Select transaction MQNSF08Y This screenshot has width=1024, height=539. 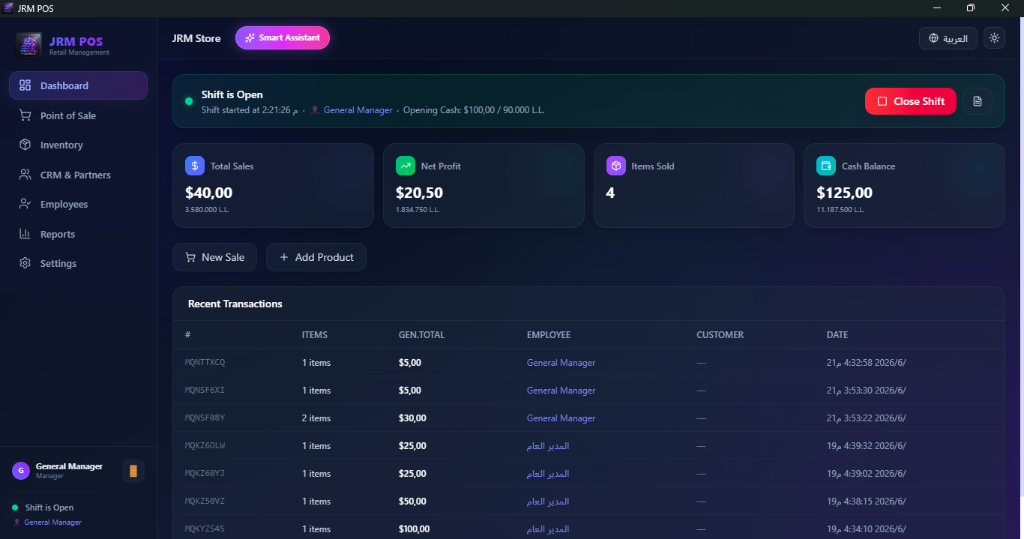coord(588,418)
